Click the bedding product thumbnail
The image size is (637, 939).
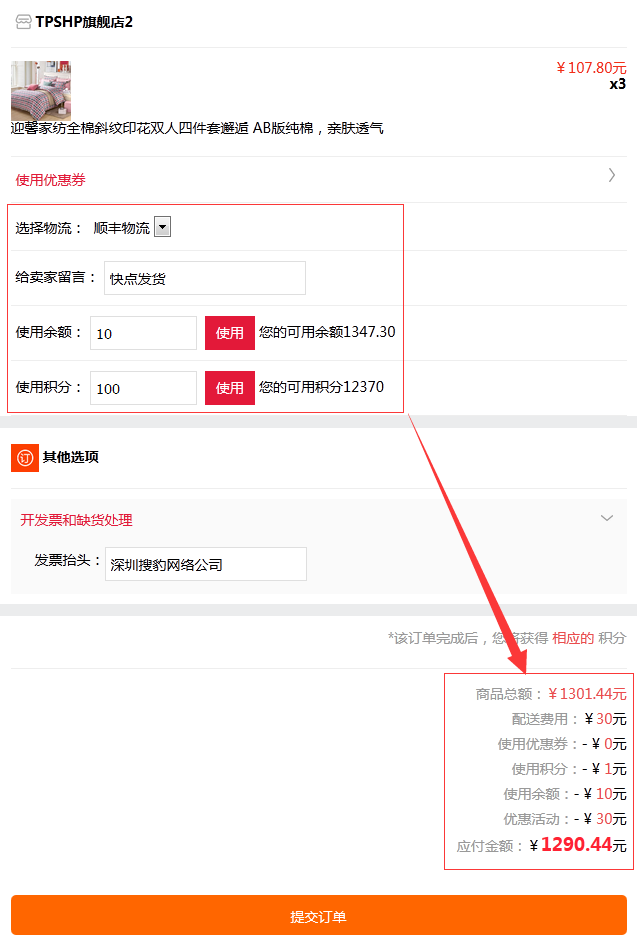[41, 90]
